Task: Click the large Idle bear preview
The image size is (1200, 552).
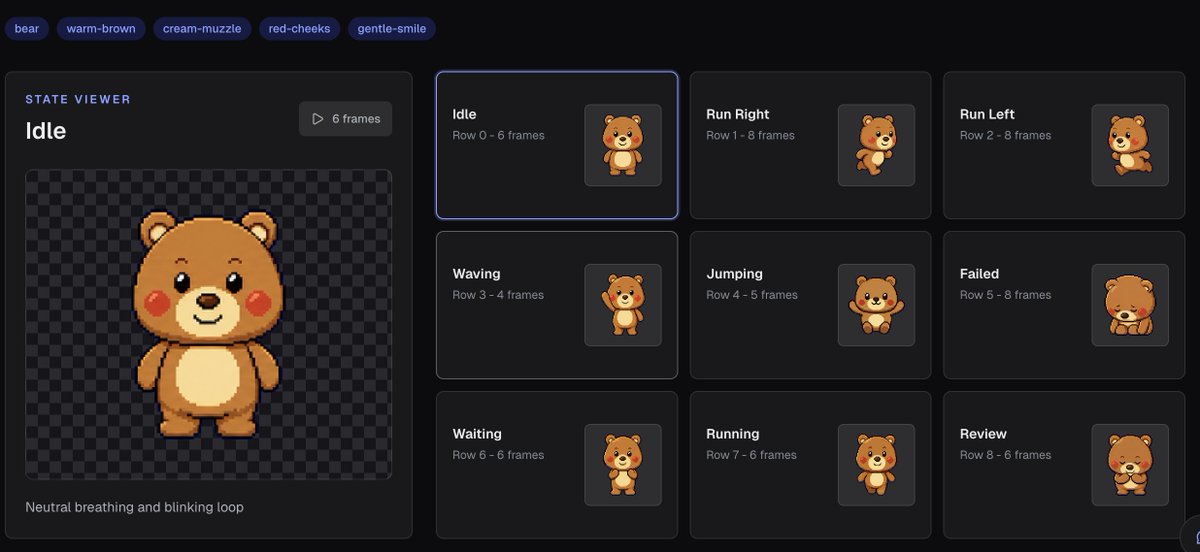Action: coord(208,324)
